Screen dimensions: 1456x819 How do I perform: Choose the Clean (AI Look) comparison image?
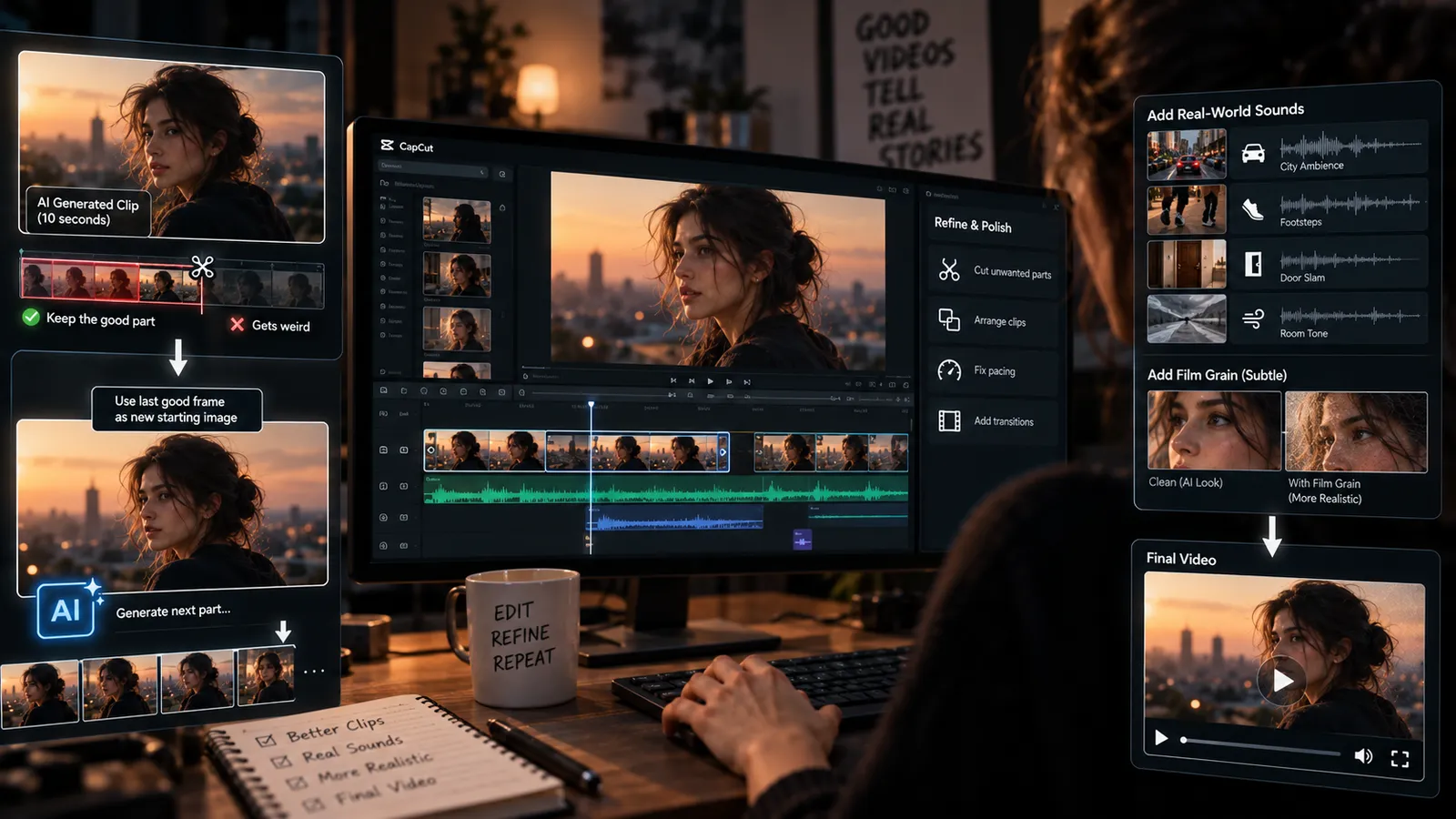pos(1214,430)
